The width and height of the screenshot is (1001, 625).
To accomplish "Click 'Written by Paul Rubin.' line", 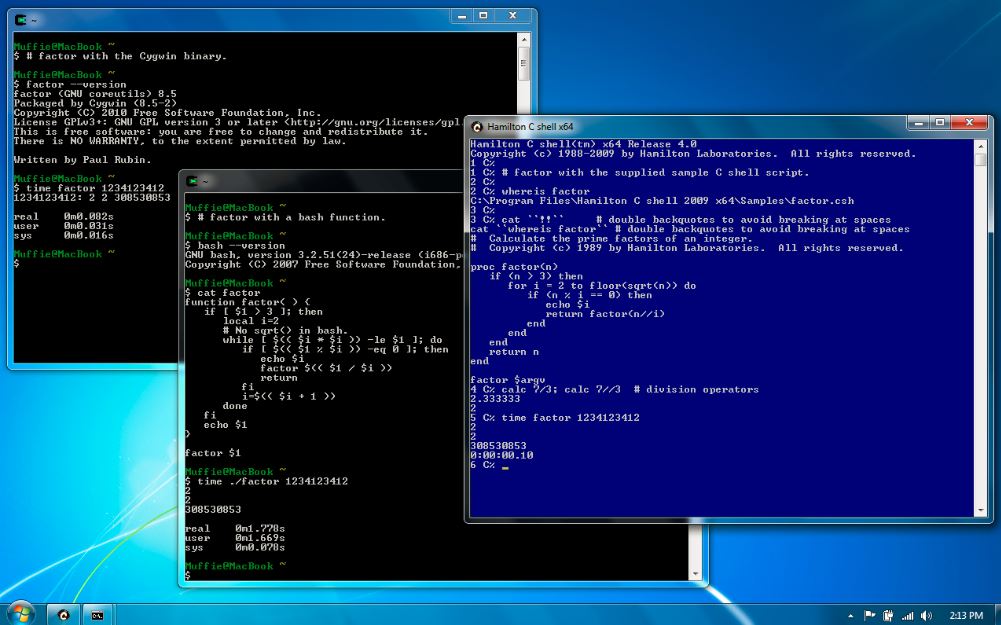I will tap(82, 160).
